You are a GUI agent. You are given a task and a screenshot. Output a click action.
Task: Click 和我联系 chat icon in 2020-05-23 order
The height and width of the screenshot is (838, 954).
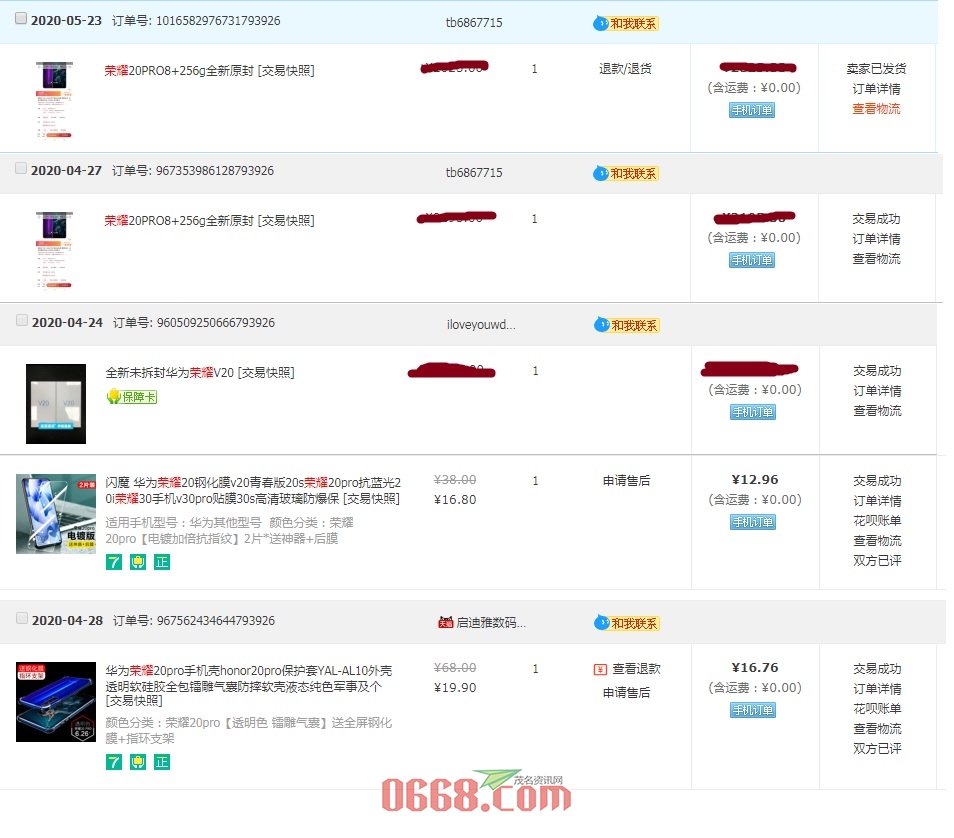click(x=625, y=23)
